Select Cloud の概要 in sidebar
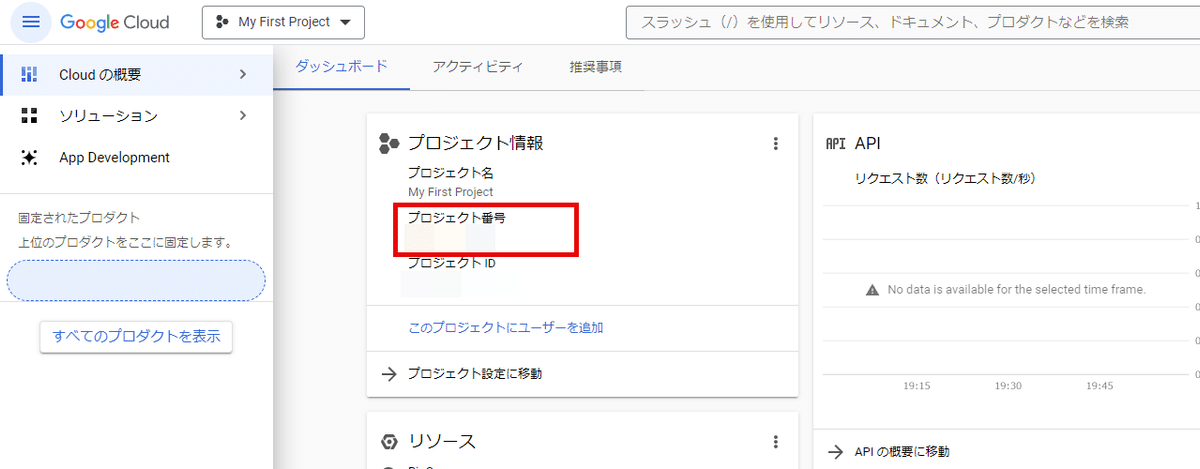Screen dimensions: 1200x469 (x=136, y=74)
